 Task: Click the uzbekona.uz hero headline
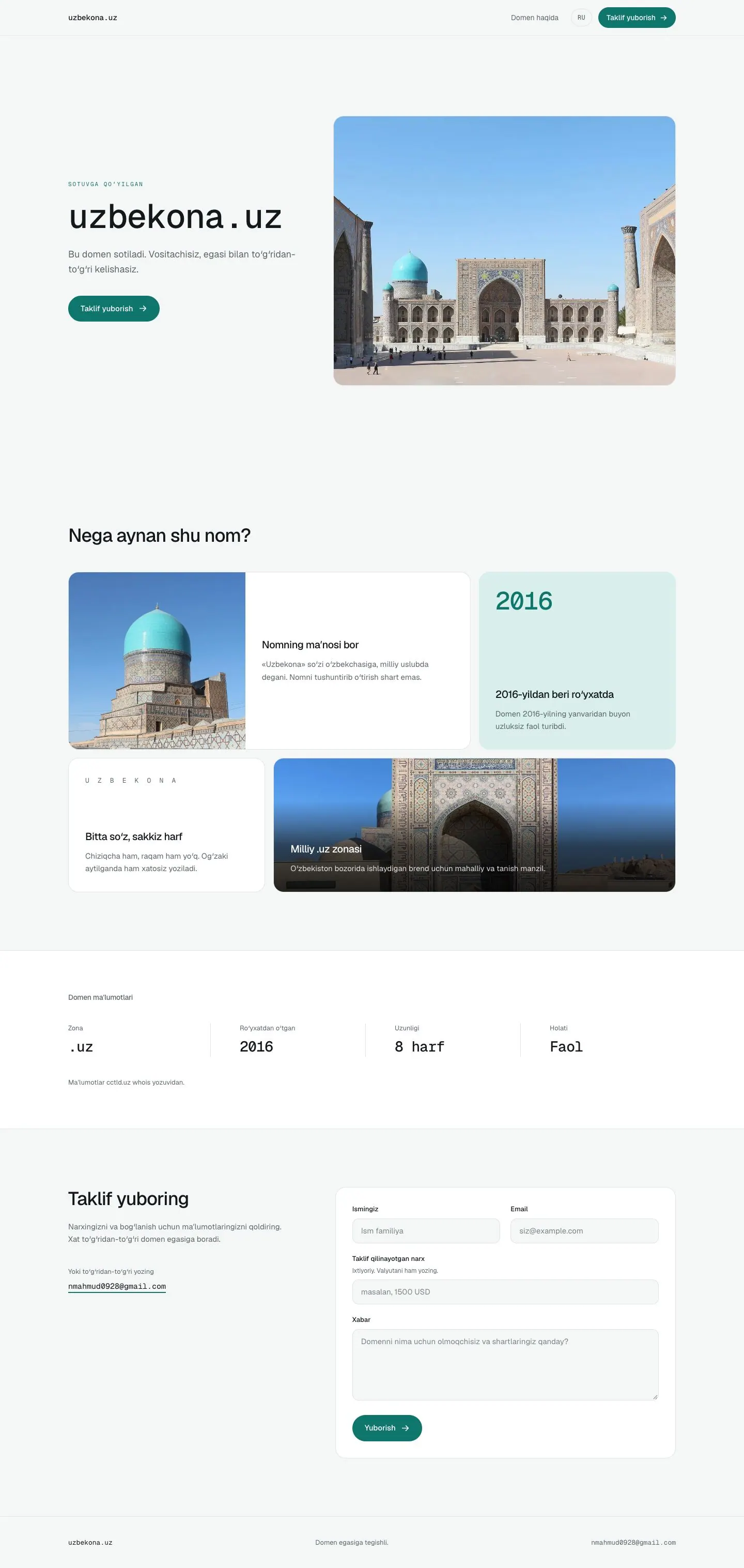175,217
